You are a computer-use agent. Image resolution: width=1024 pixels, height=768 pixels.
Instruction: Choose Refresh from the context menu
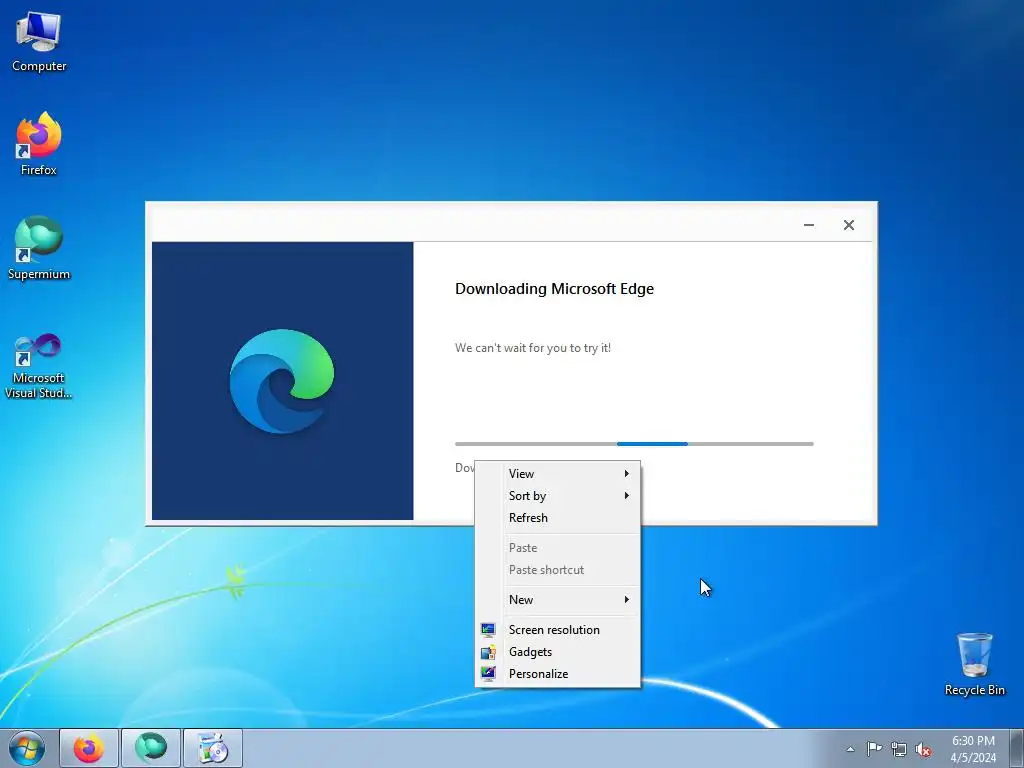click(x=558, y=518)
